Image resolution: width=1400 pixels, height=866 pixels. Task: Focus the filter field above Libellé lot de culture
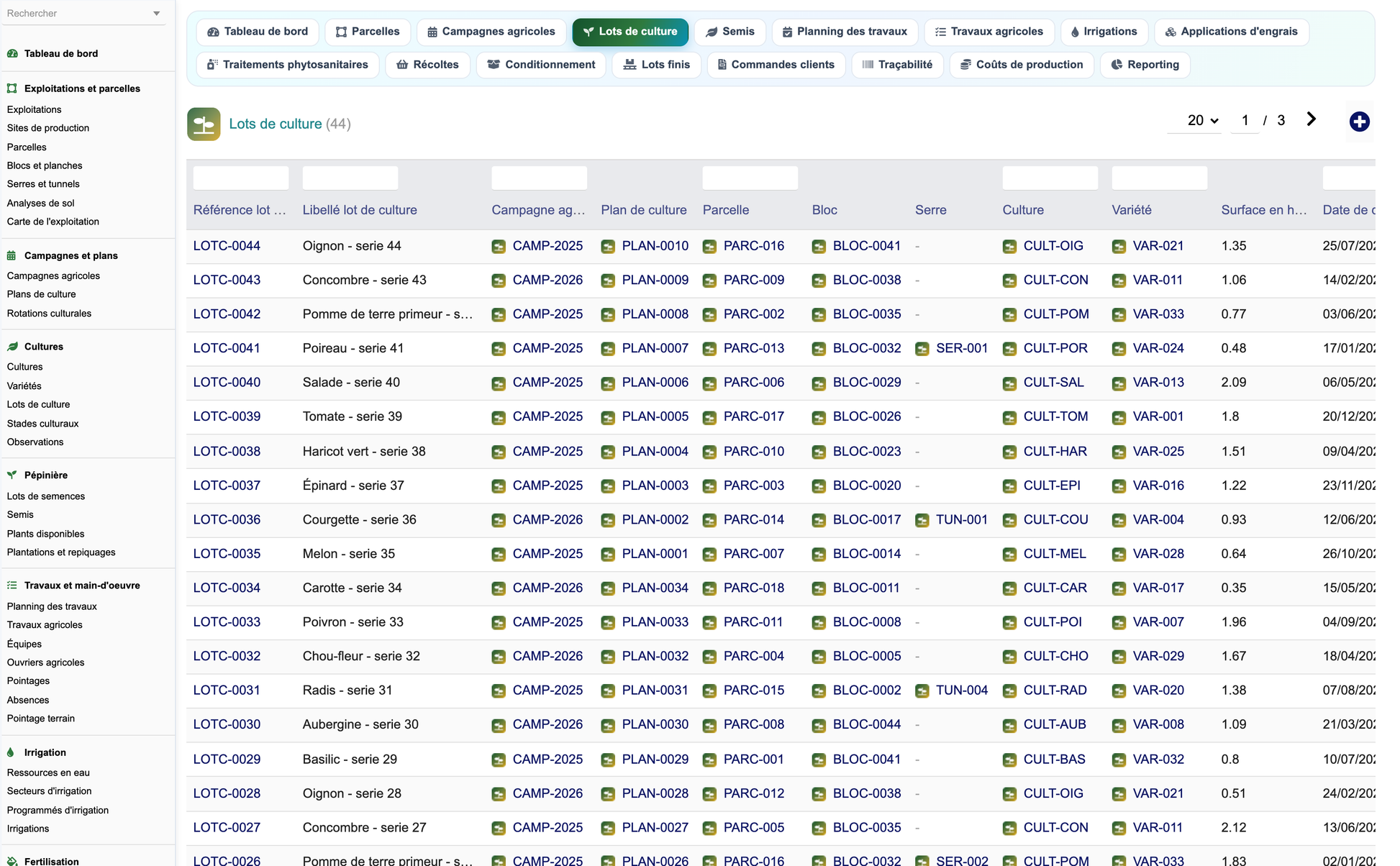pos(350,178)
